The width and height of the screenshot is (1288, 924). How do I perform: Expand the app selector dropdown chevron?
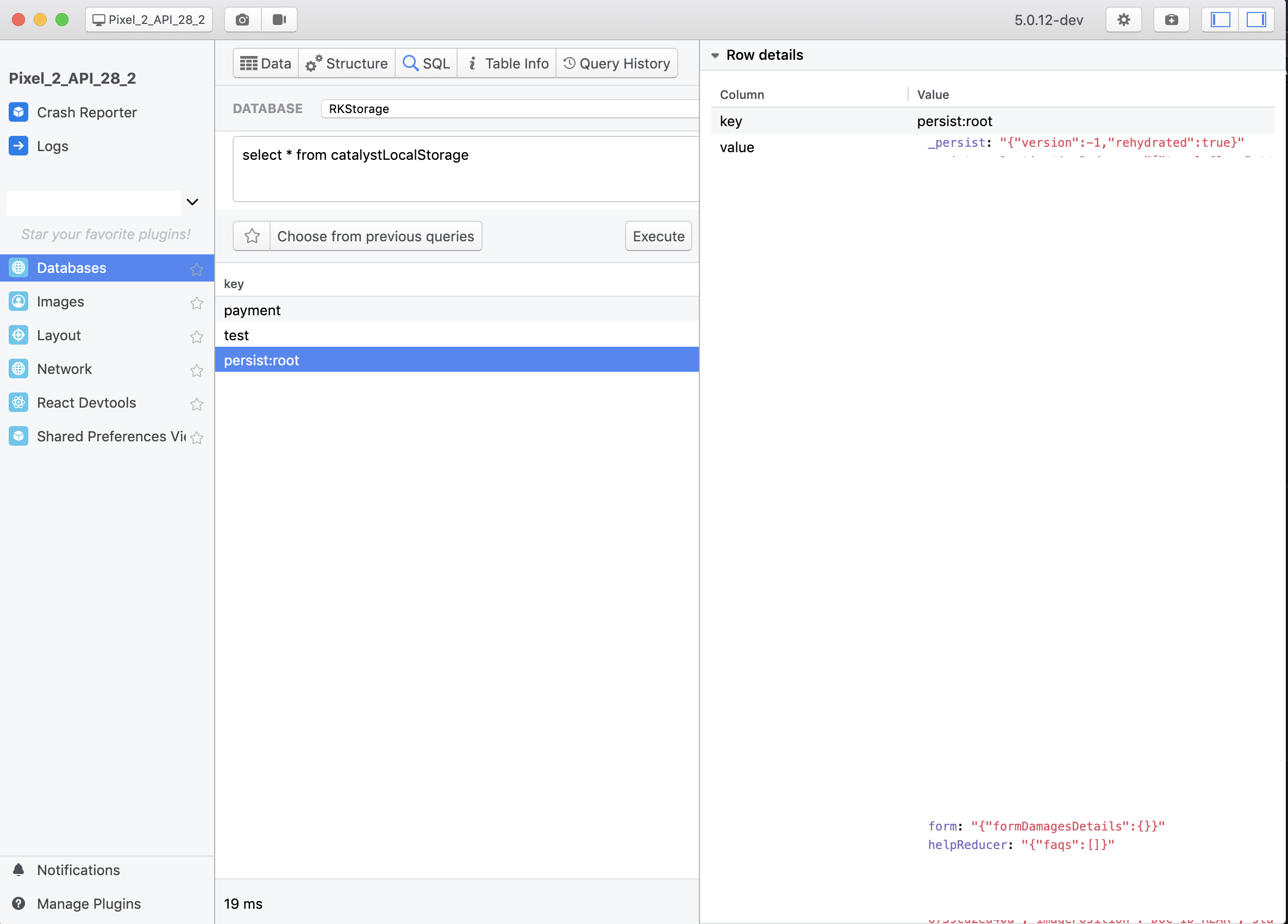click(192, 202)
